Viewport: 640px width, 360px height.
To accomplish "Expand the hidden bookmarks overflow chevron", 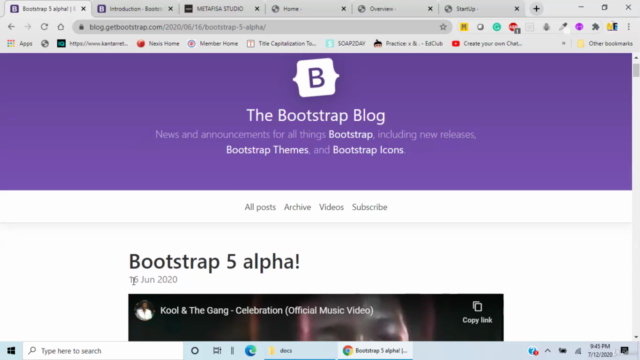I will 564,43.
